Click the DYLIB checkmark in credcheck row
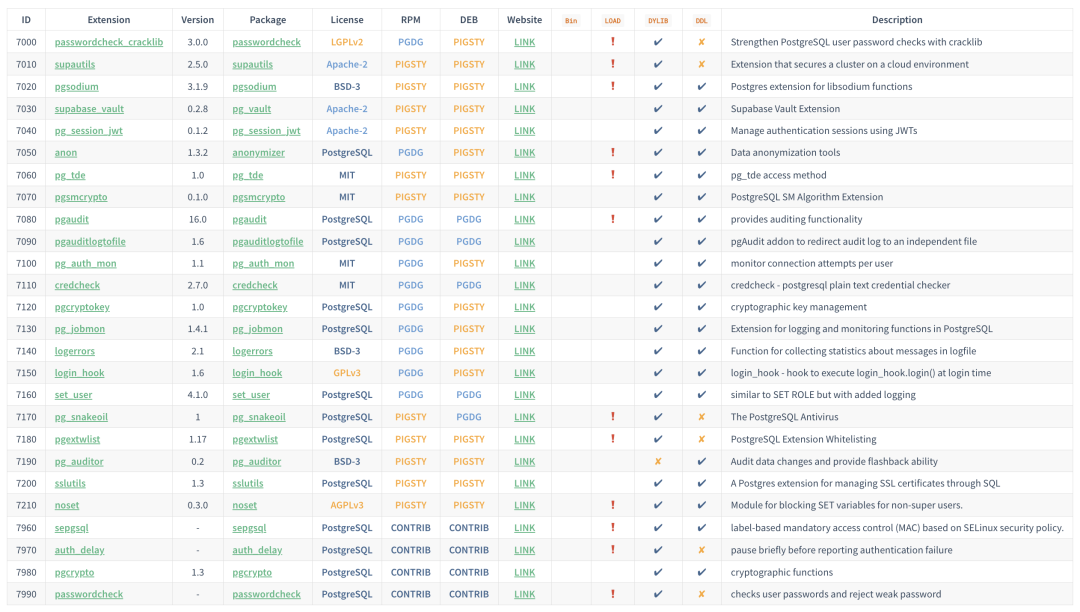 pyautogui.click(x=658, y=285)
